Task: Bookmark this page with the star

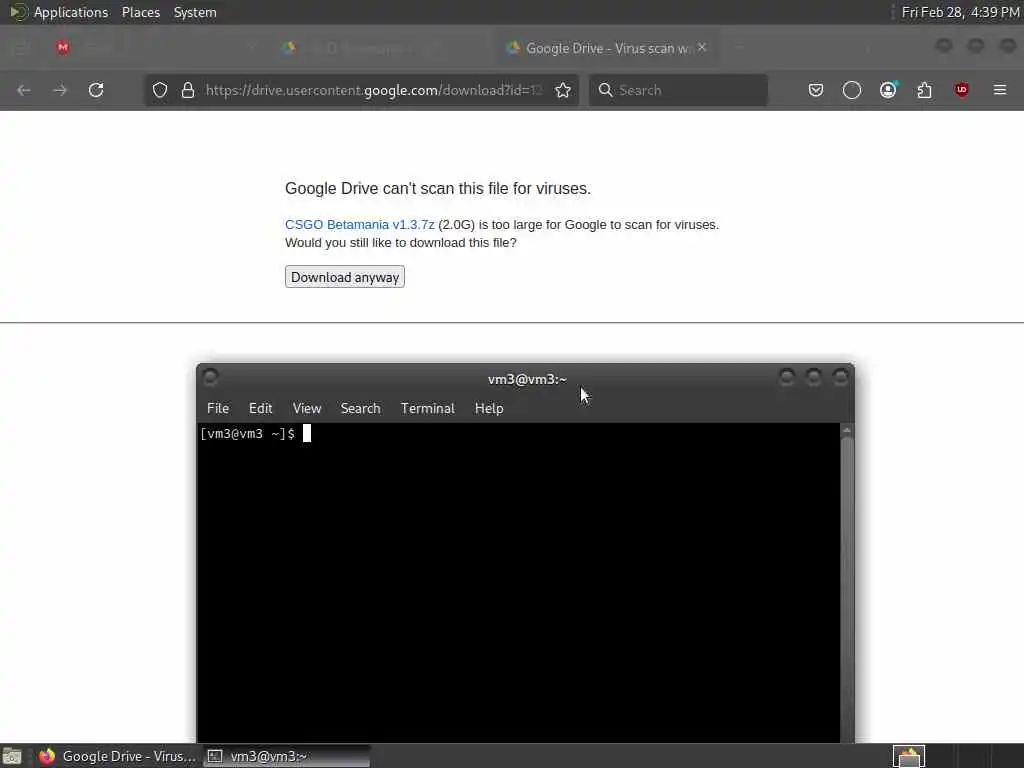Action: click(563, 90)
